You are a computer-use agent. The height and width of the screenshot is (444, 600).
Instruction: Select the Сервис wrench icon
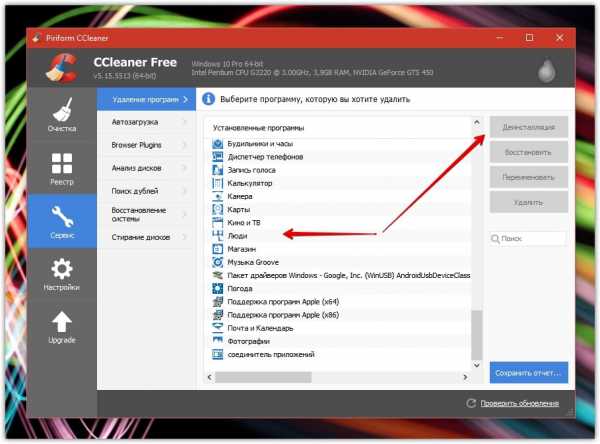click(61, 219)
